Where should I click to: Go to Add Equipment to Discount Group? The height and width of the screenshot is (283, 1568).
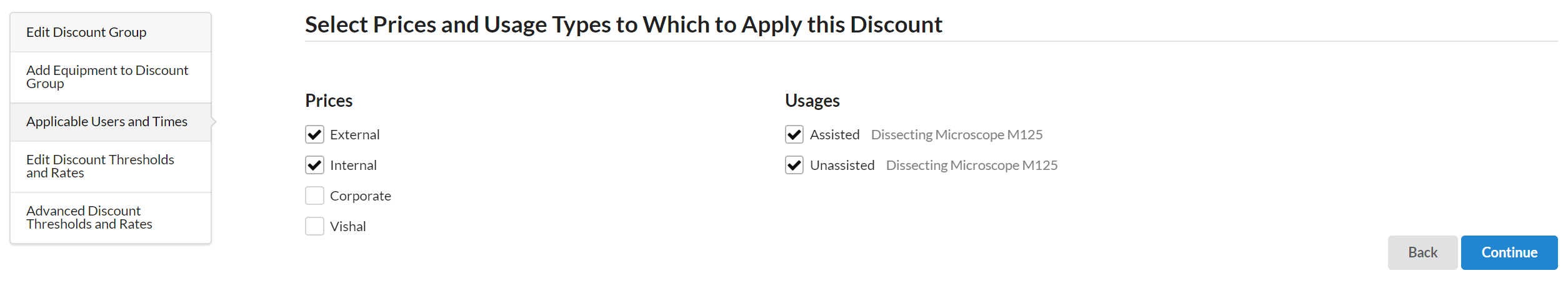(x=107, y=77)
